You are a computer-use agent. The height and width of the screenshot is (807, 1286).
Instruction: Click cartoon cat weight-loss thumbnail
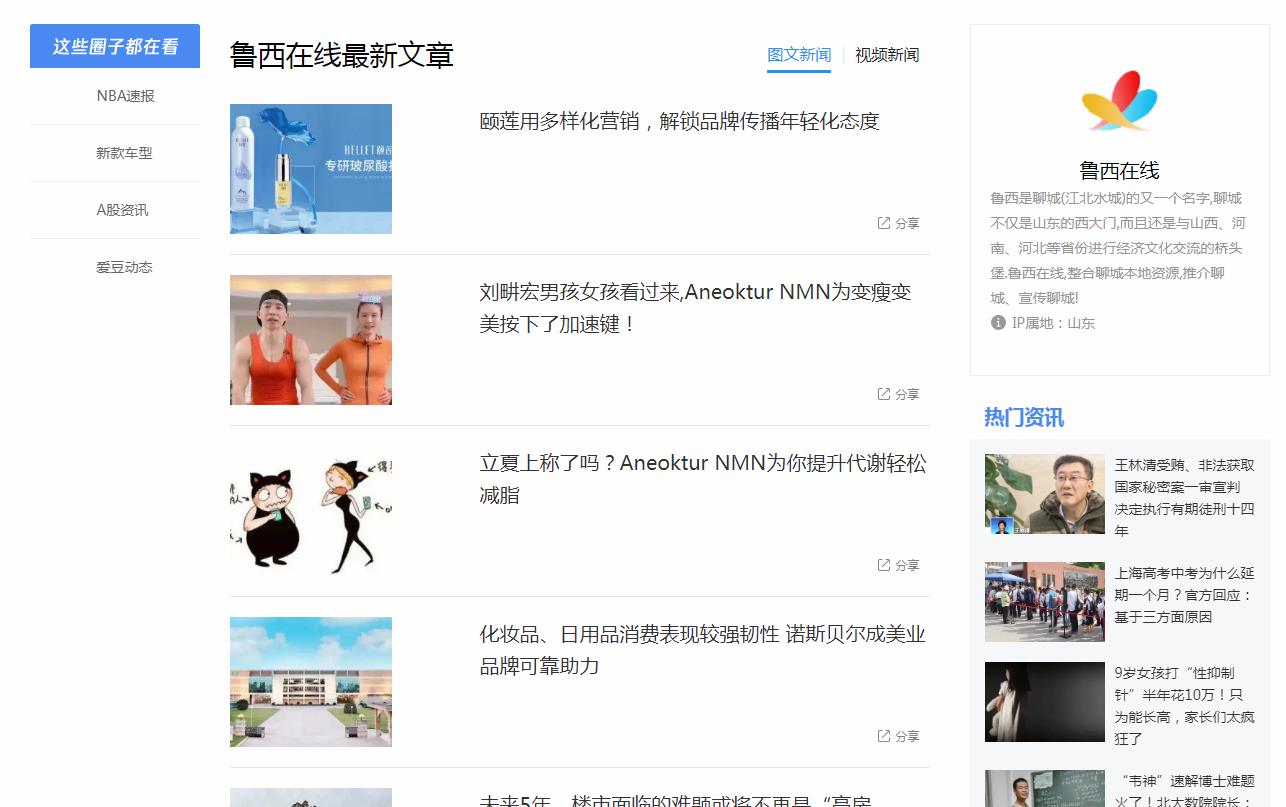click(x=311, y=511)
